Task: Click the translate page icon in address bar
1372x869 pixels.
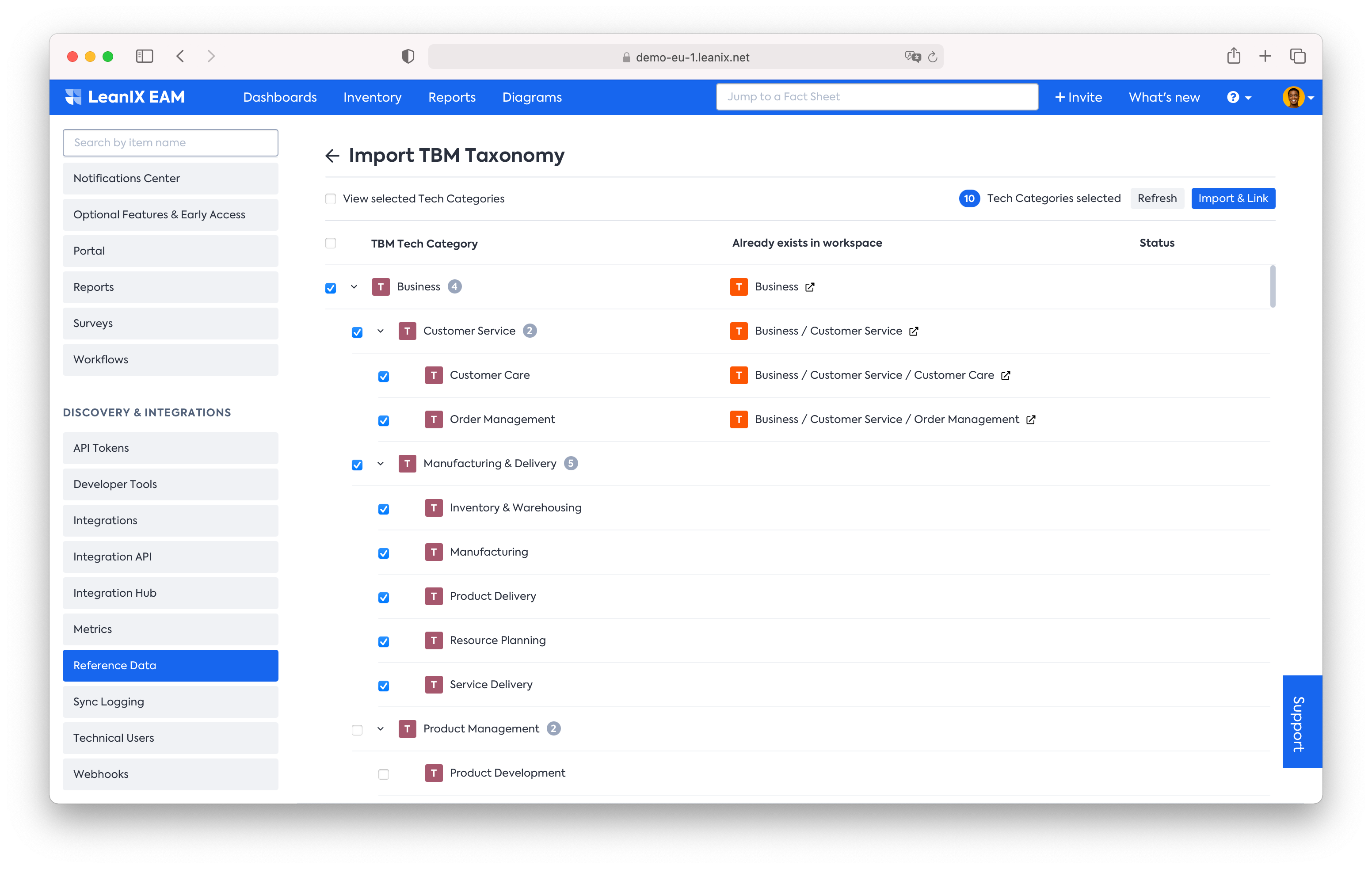Action: point(912,57)
